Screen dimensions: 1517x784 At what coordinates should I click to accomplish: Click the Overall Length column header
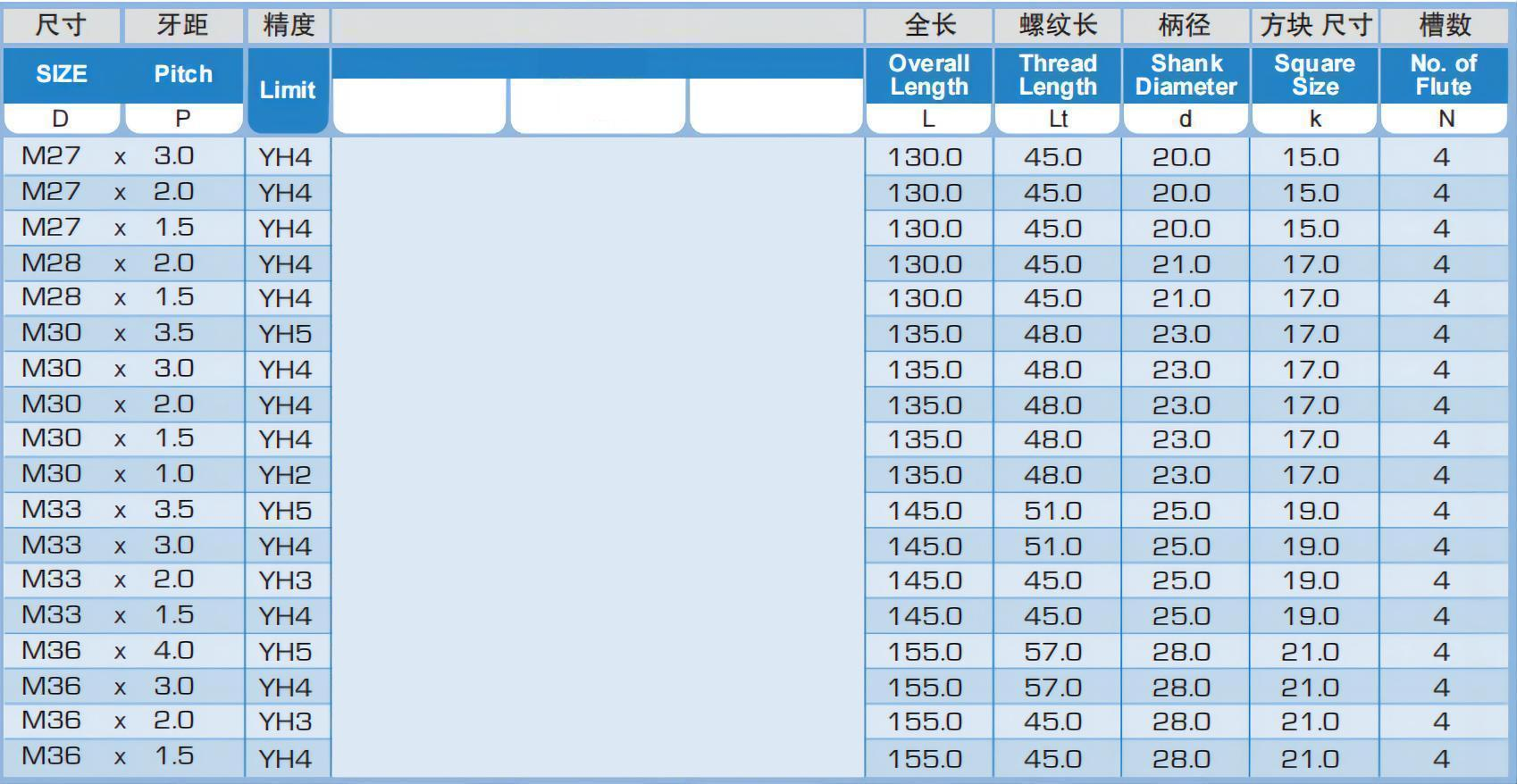tap(928, 75)
